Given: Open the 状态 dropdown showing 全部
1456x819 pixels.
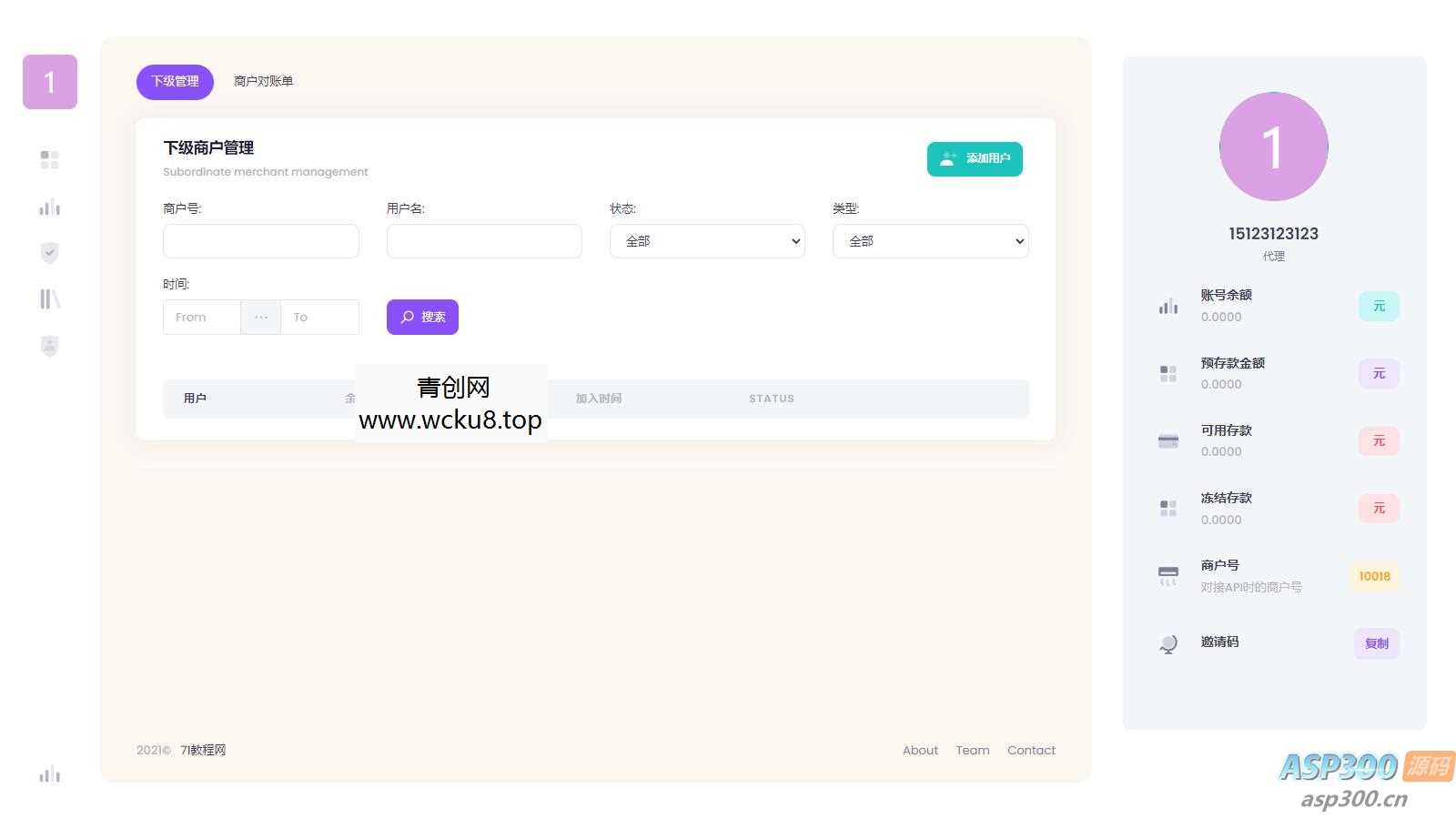Looking at the screenshot, I should (x=707, y=241).
